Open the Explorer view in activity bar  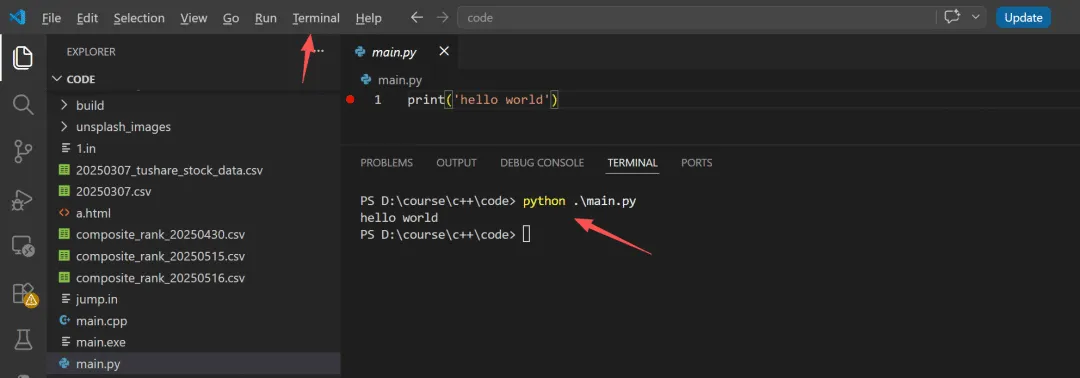[x=23, y=57]
